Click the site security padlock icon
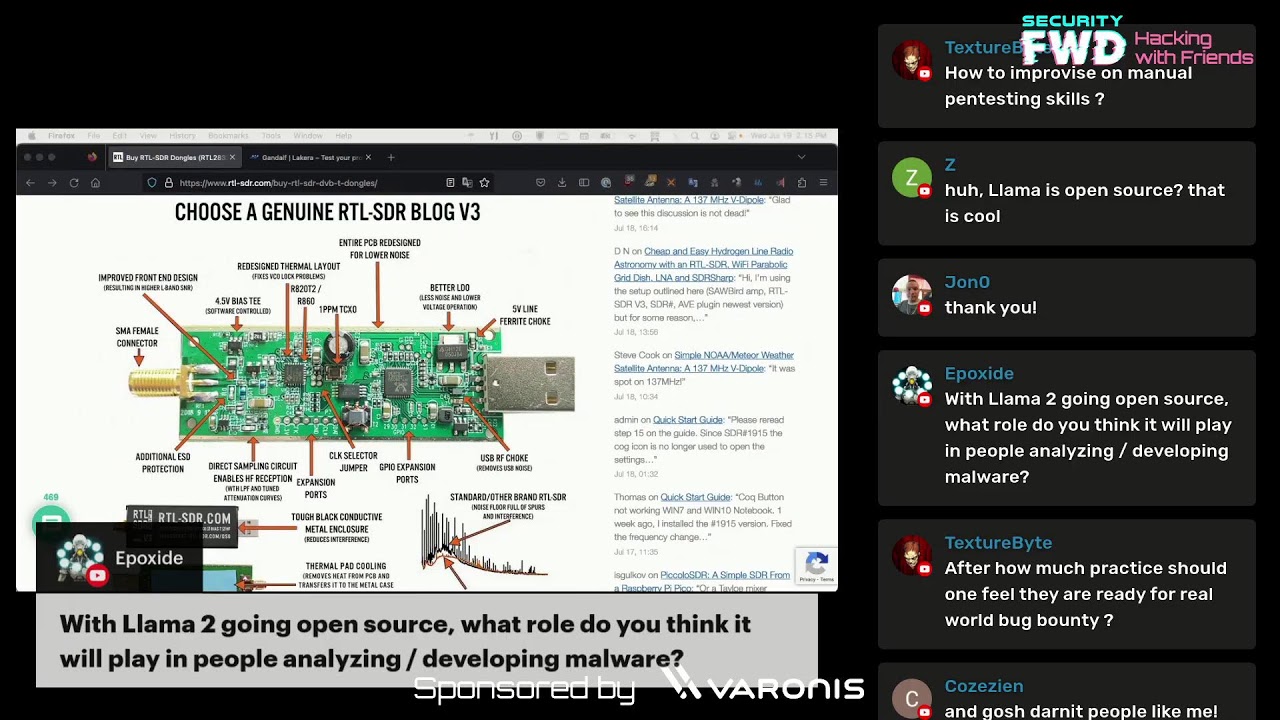 tap(168, 183)
